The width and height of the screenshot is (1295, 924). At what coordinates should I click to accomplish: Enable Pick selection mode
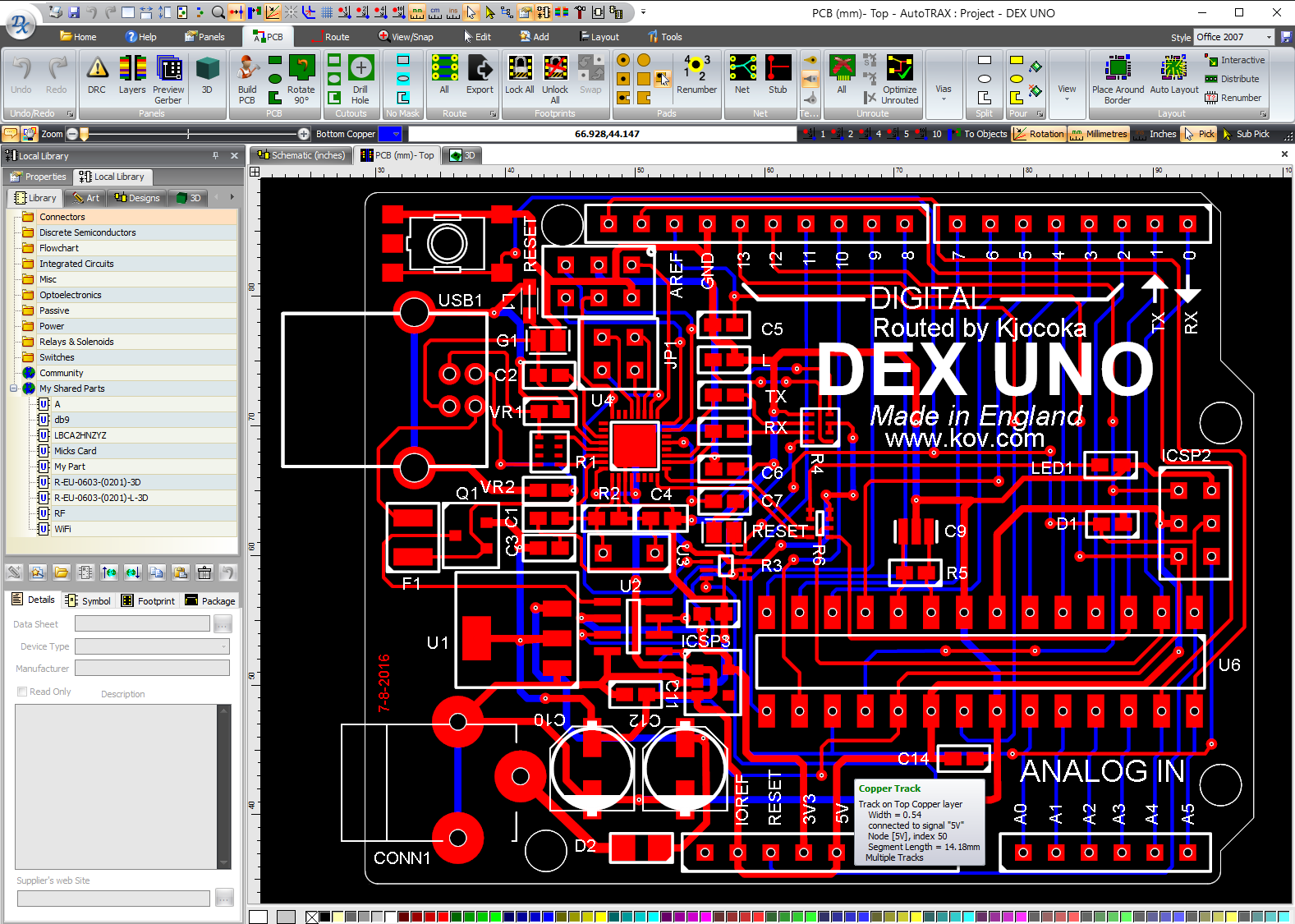pyautogui.click(x=1199, y=134)
